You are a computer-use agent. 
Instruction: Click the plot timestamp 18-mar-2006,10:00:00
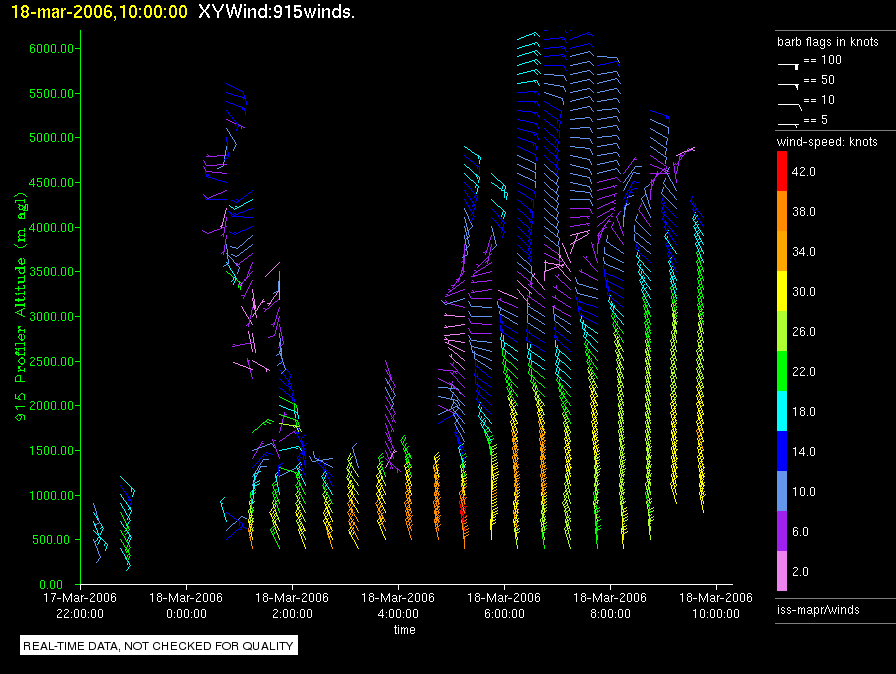[x=94, y=12]
